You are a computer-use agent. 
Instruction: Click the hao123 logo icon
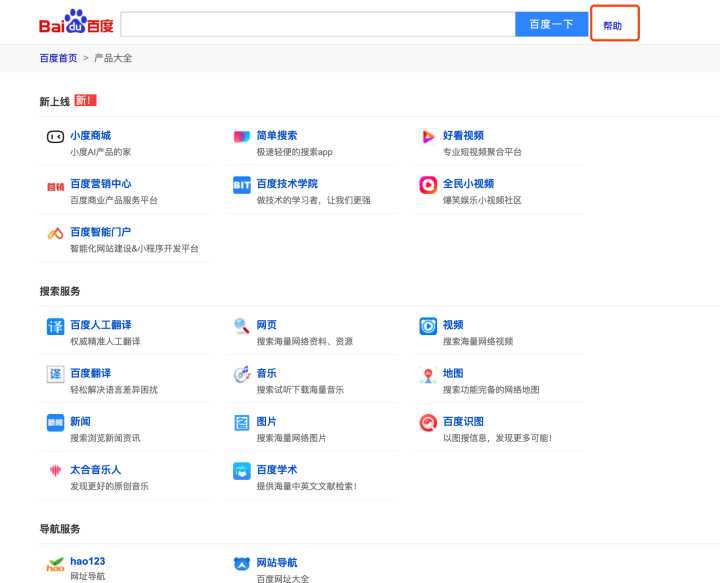coord(55,565)
